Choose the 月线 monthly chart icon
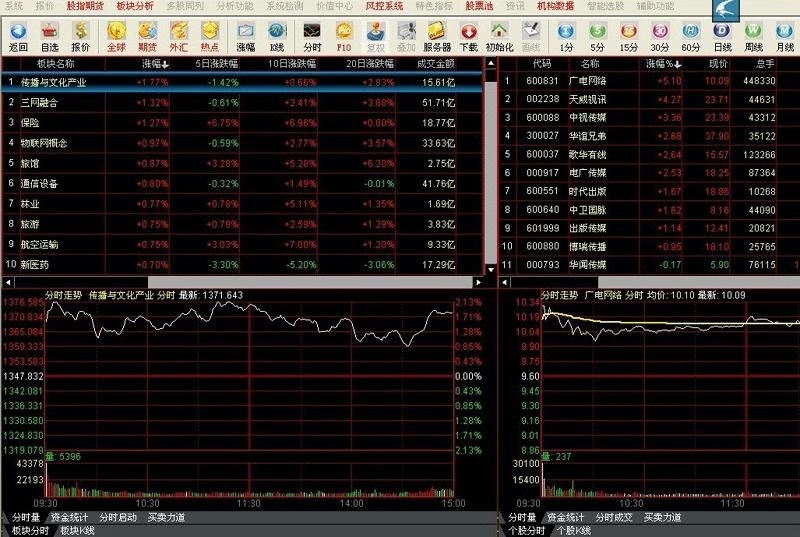Image resolution: width=800 pixels, height=537 pixels. [x=785, y=36]
